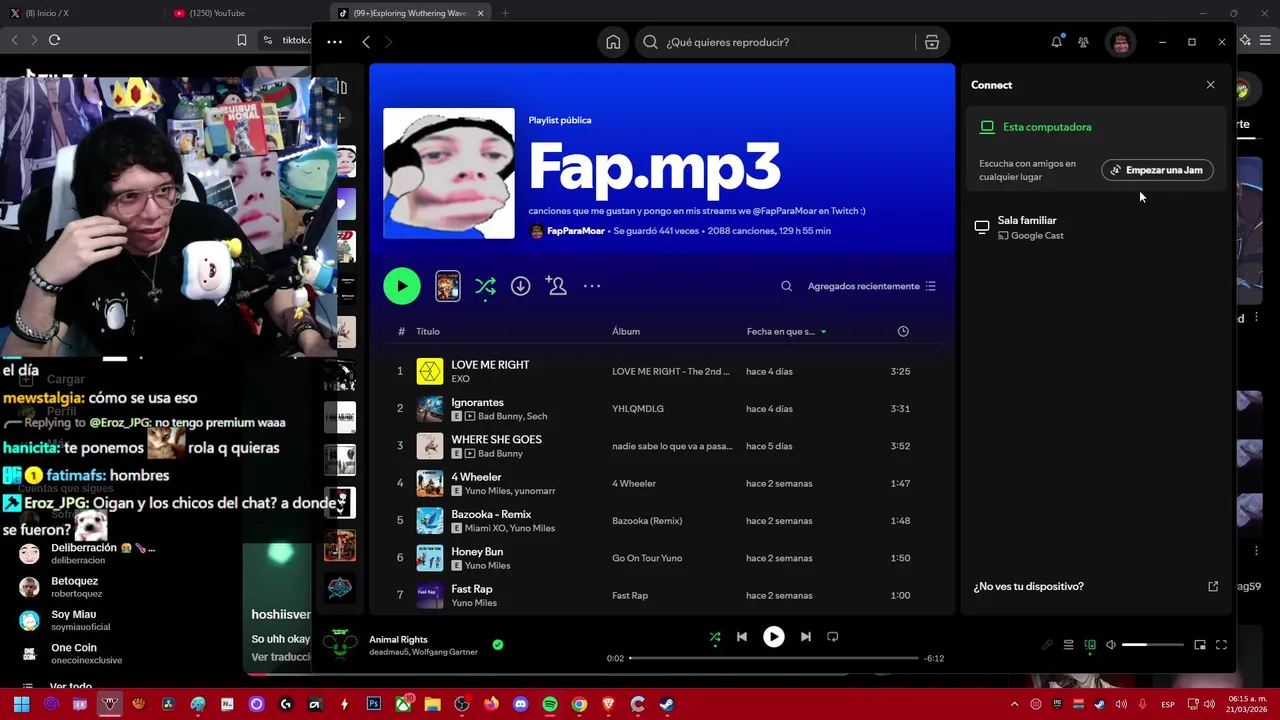Start a Jam with Empezar una Jam

[x=1157, y=170]
